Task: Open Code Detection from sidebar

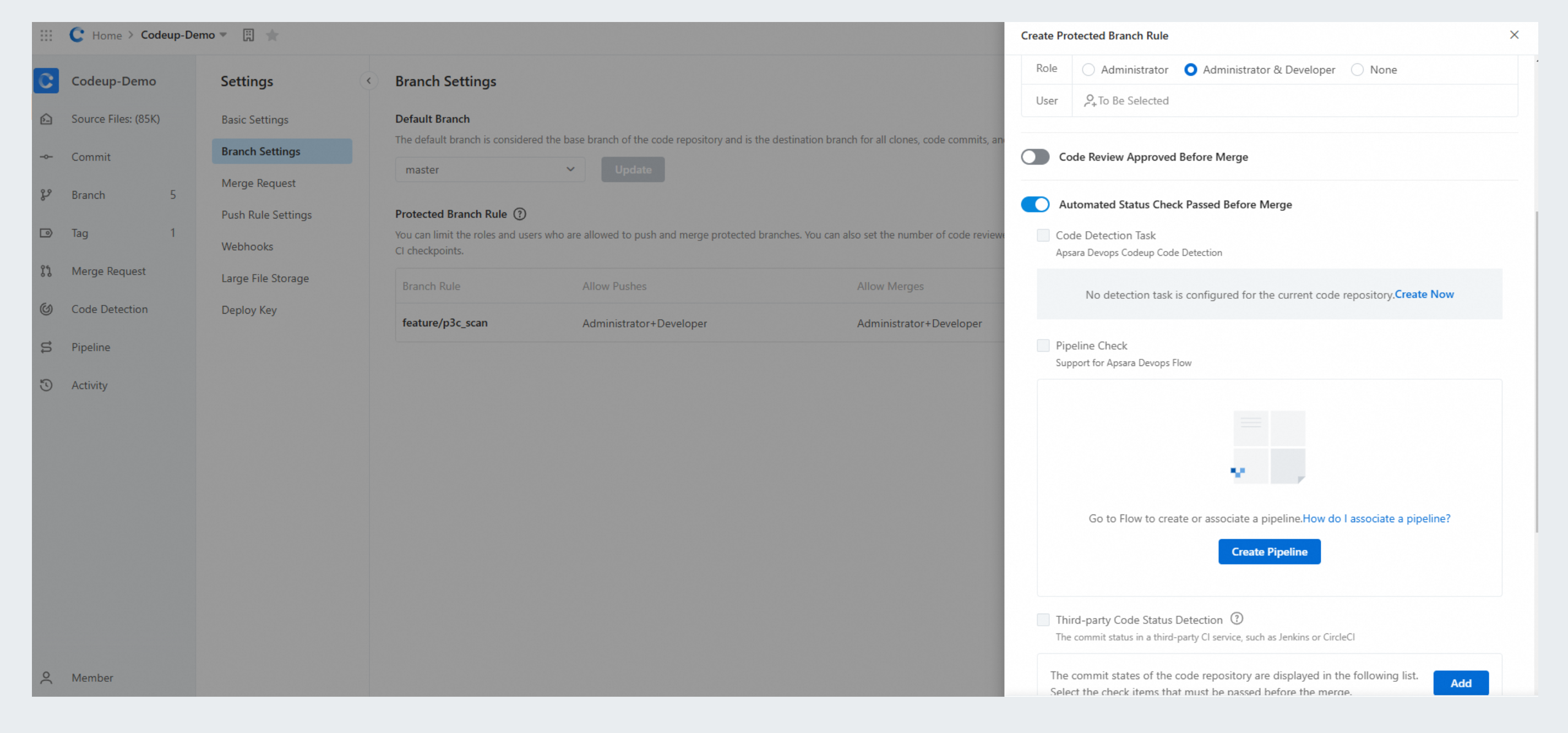Action: pos(109,309)
